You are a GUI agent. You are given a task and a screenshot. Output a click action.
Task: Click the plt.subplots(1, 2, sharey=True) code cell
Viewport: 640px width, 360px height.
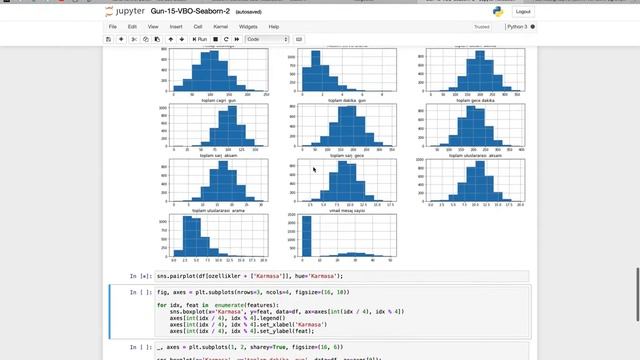click(x=342, y=351)
